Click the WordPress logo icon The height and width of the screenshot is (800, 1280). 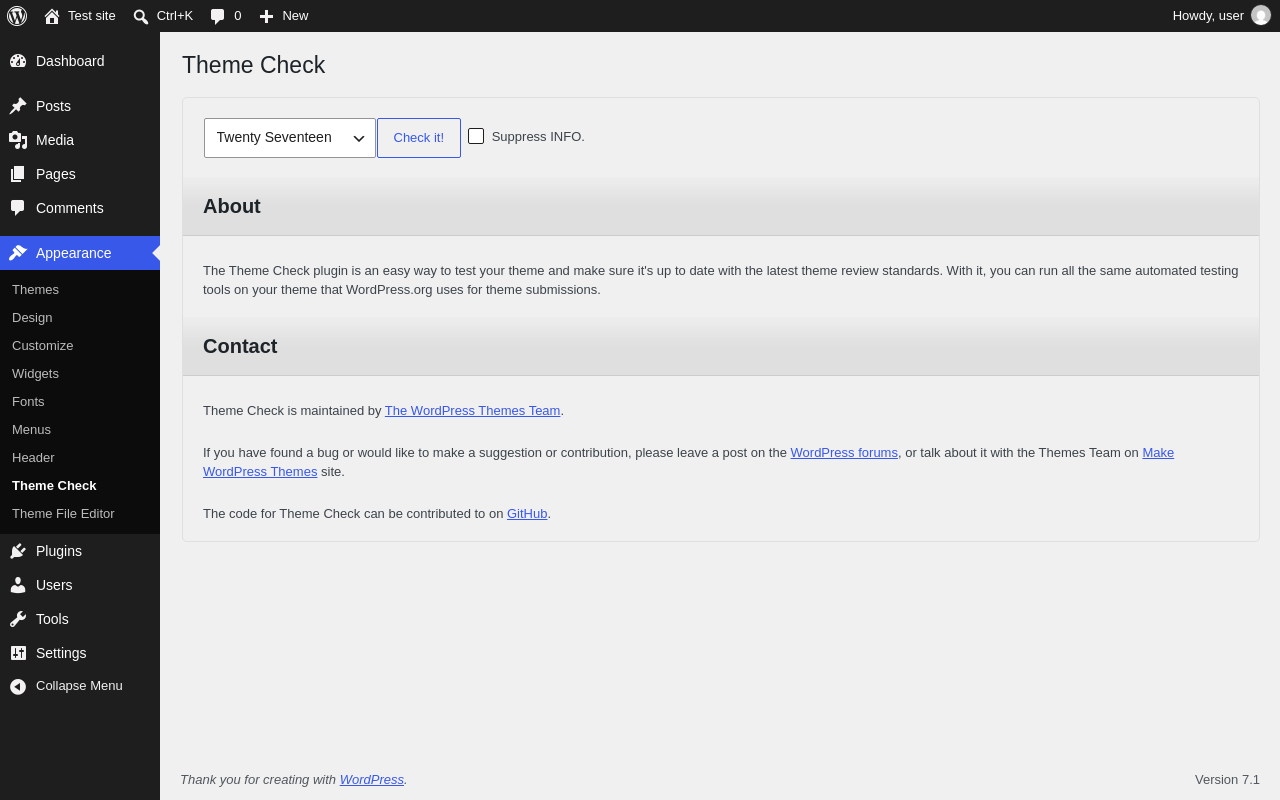pyautogui.click(x=17, y=16)
